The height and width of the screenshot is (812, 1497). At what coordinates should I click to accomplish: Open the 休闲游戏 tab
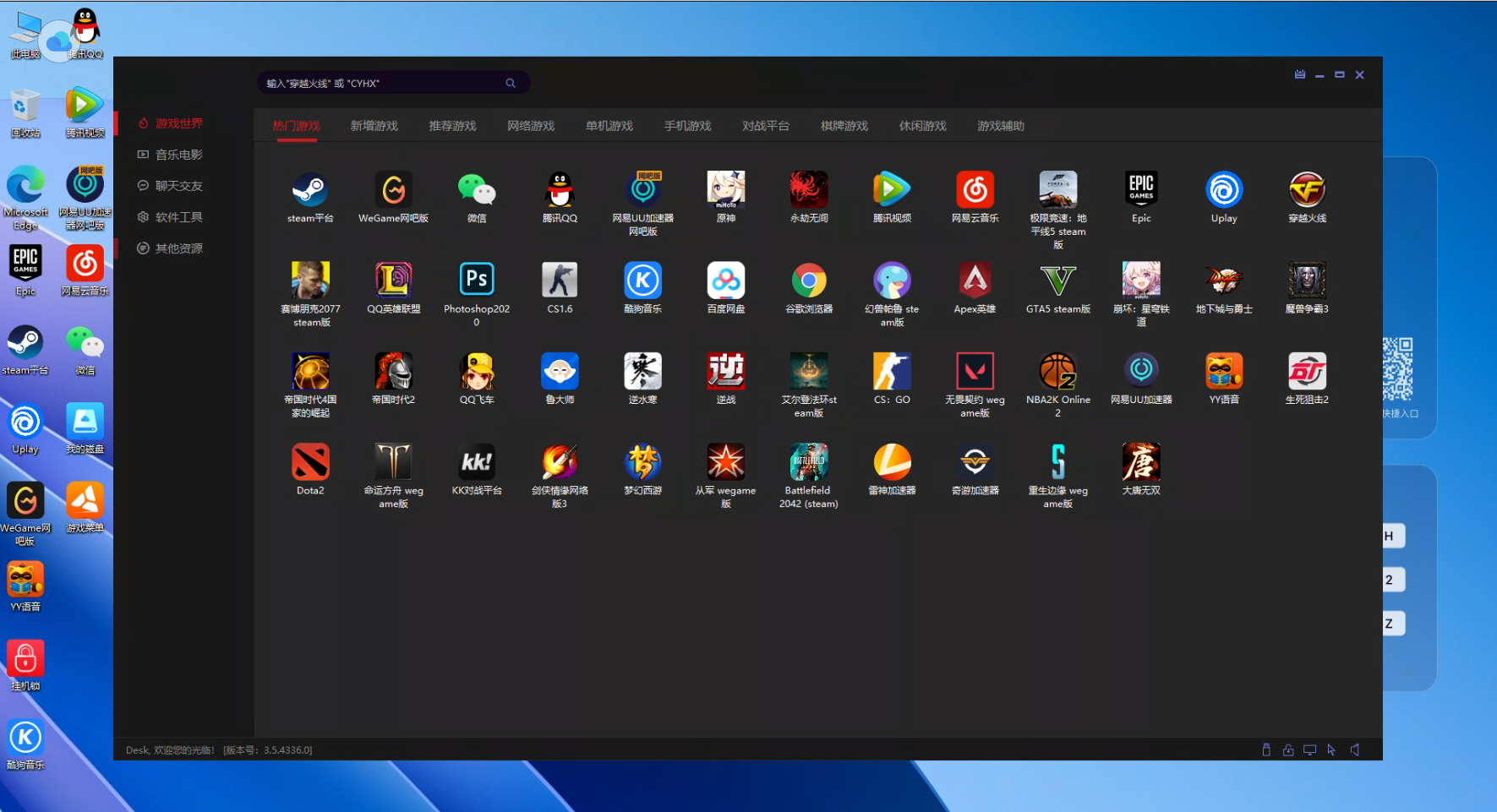click(x=922, y=126)
